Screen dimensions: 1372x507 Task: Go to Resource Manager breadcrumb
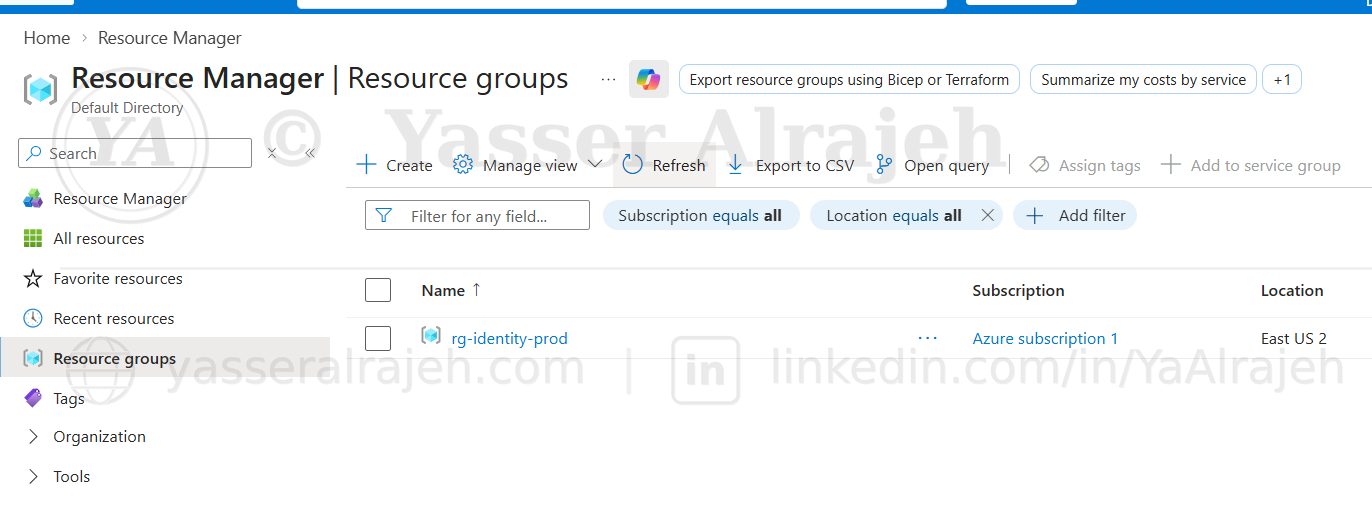[x=170, y=38]
